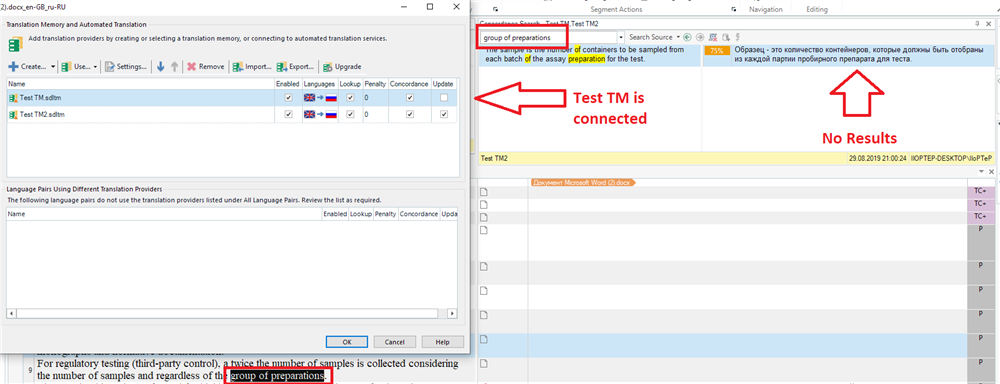Toggle Enabled checkbox for Test TM.sdltm
The height and width of the screenshot is (384, 1000).
pos(288,98)
